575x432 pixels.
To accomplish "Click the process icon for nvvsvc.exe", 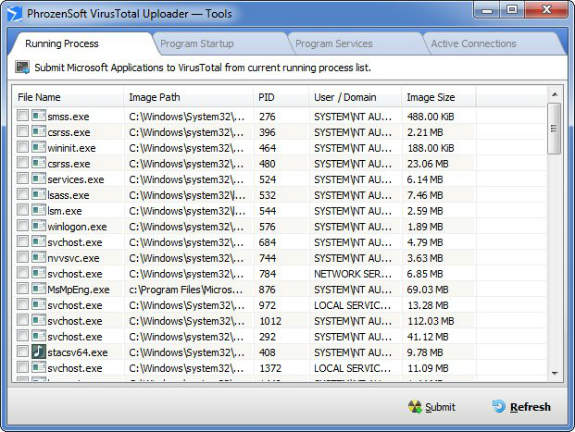I will [39, 257].
